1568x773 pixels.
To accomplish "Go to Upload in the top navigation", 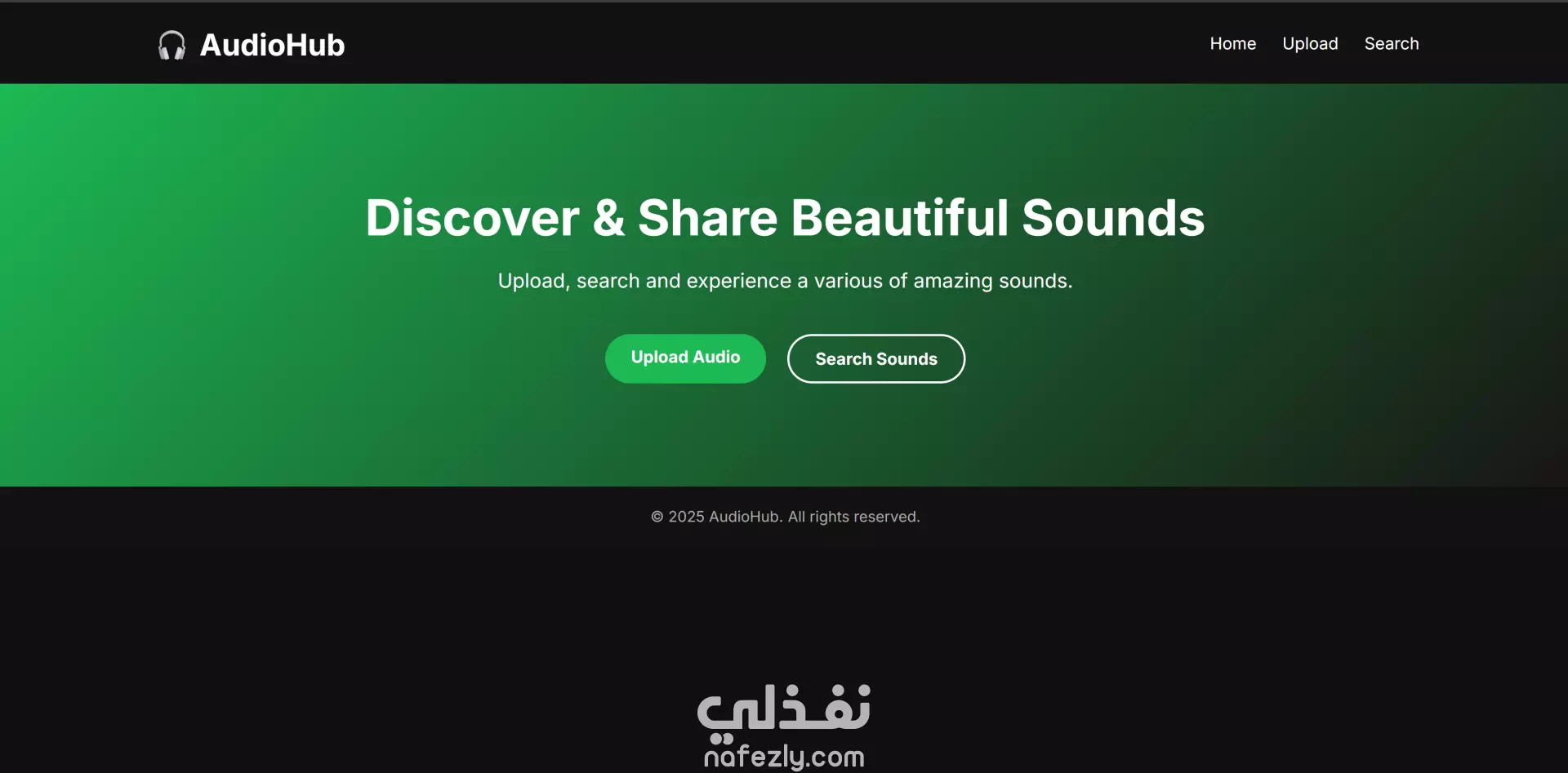I will [x=1310, y=44].
